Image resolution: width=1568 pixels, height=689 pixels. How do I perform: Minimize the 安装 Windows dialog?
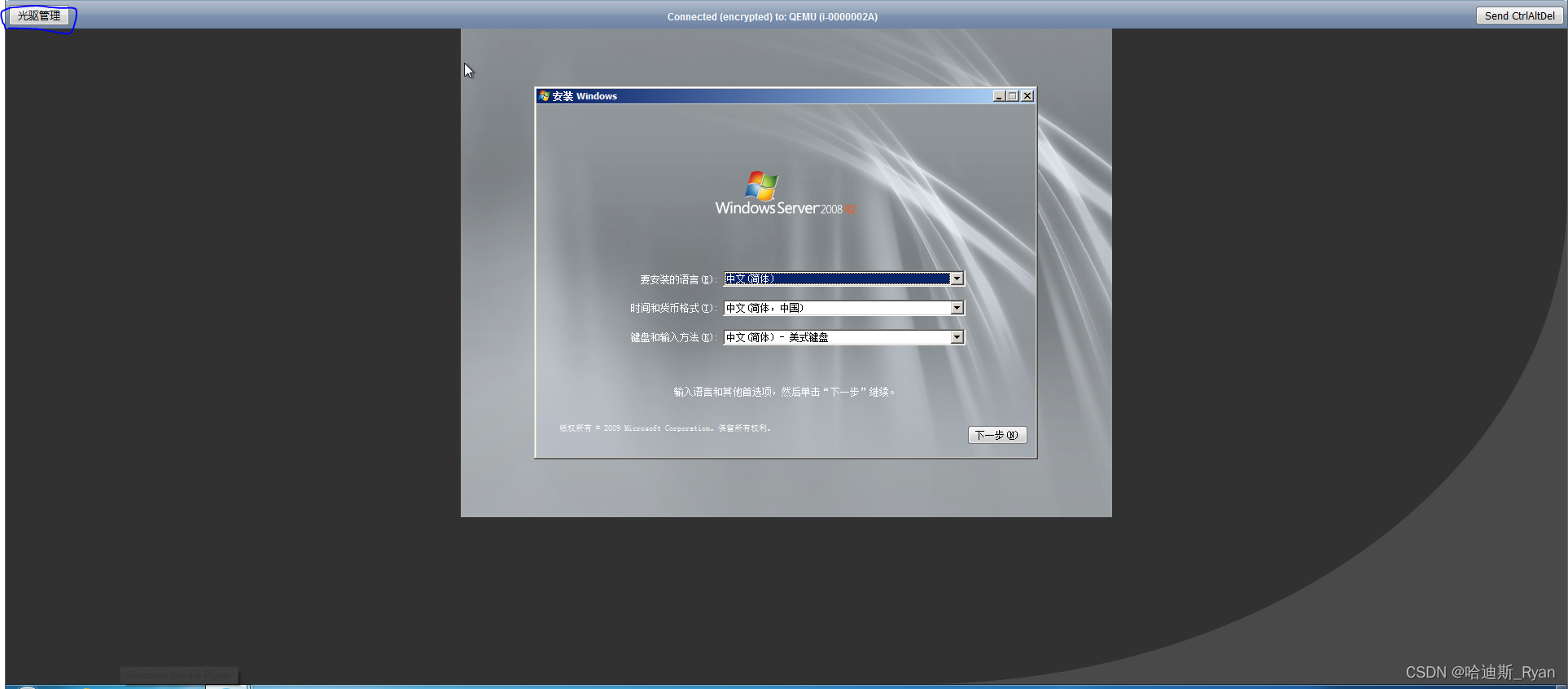(999, 96)
